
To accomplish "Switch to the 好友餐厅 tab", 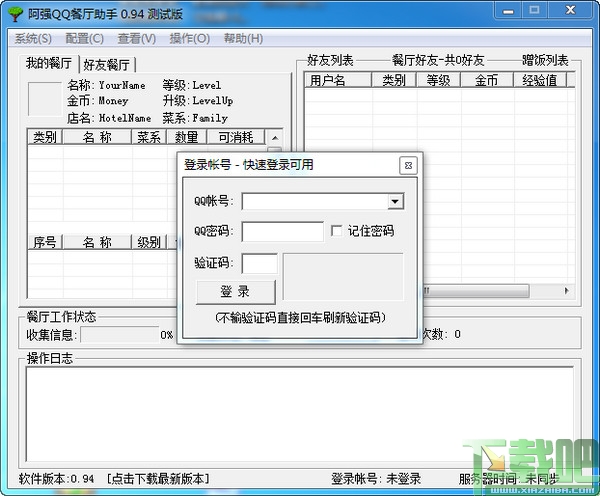I will click(x=107, y=65).
